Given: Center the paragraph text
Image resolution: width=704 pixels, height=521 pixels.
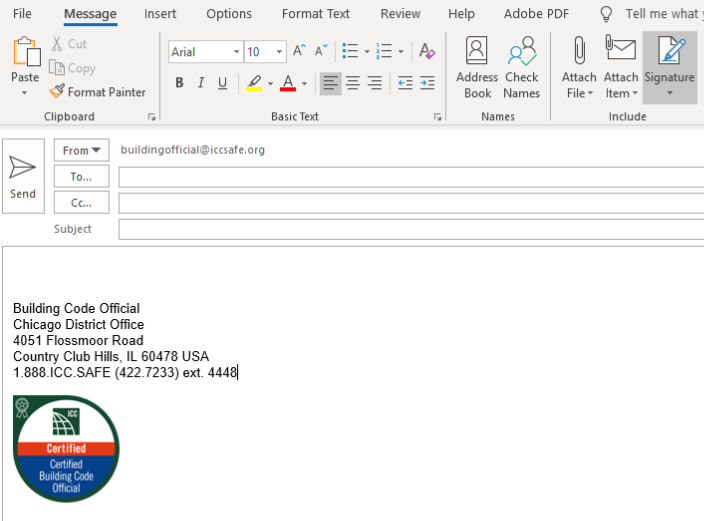Looking at the screenshot, I should pos(352,83).
